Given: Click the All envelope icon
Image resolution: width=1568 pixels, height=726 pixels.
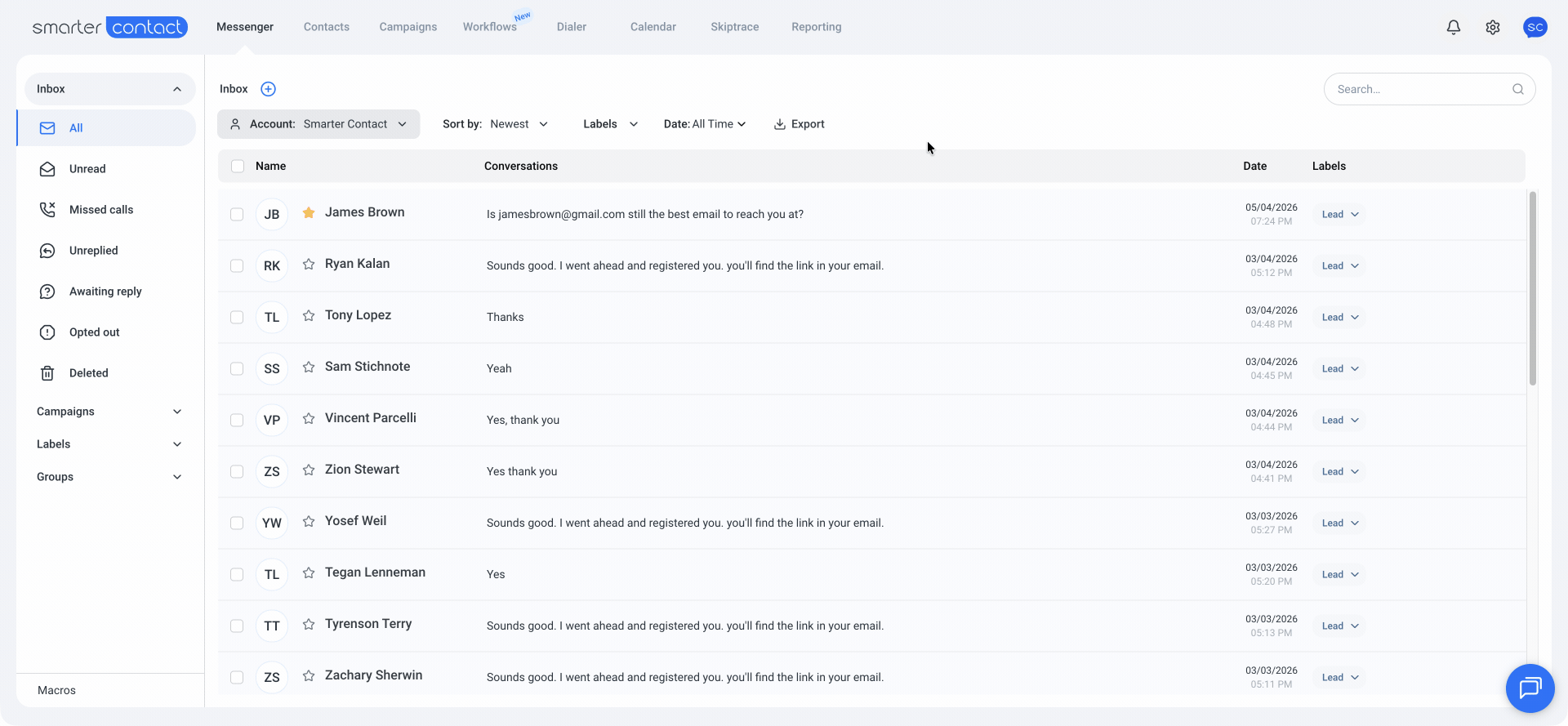Looking at the screenshot, I should click(47, 128).
